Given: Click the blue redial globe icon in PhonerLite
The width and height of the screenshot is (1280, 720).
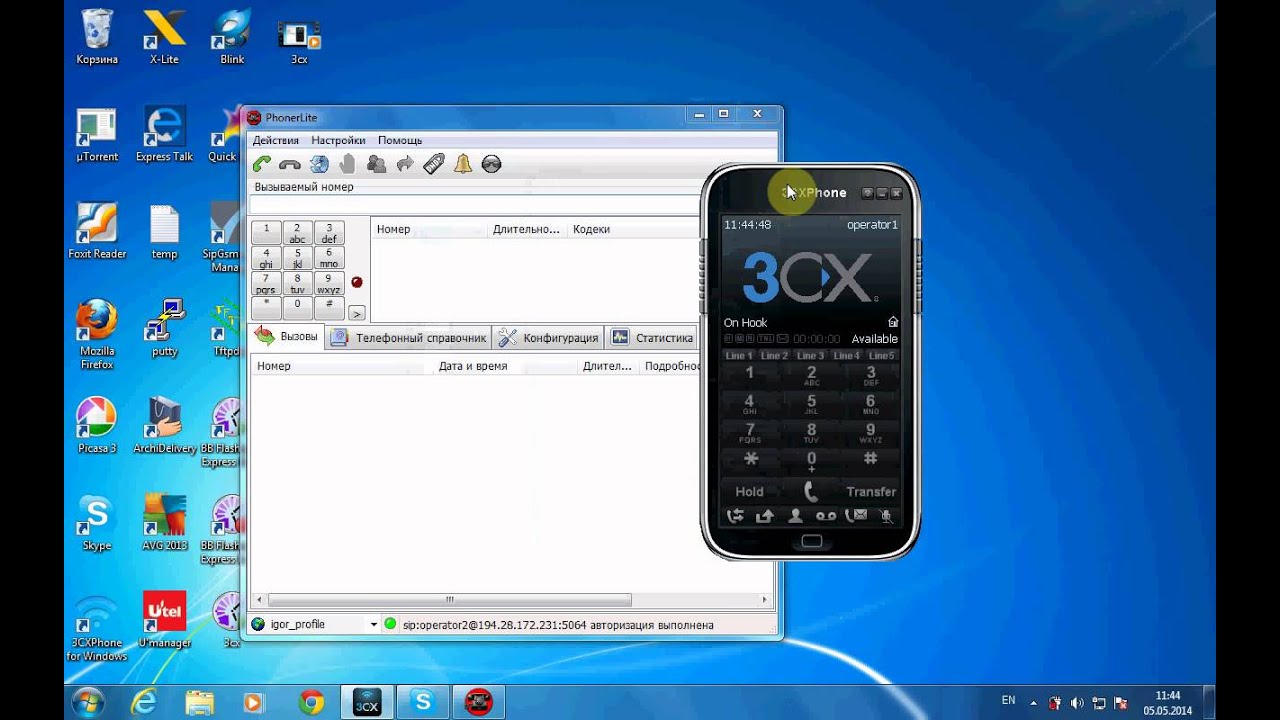Looking at the screenshot, I should point(319,164).
